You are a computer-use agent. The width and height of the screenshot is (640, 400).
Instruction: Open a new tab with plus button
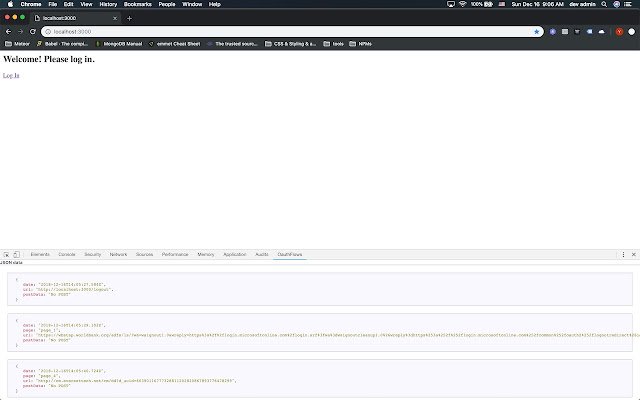point(129,18)
